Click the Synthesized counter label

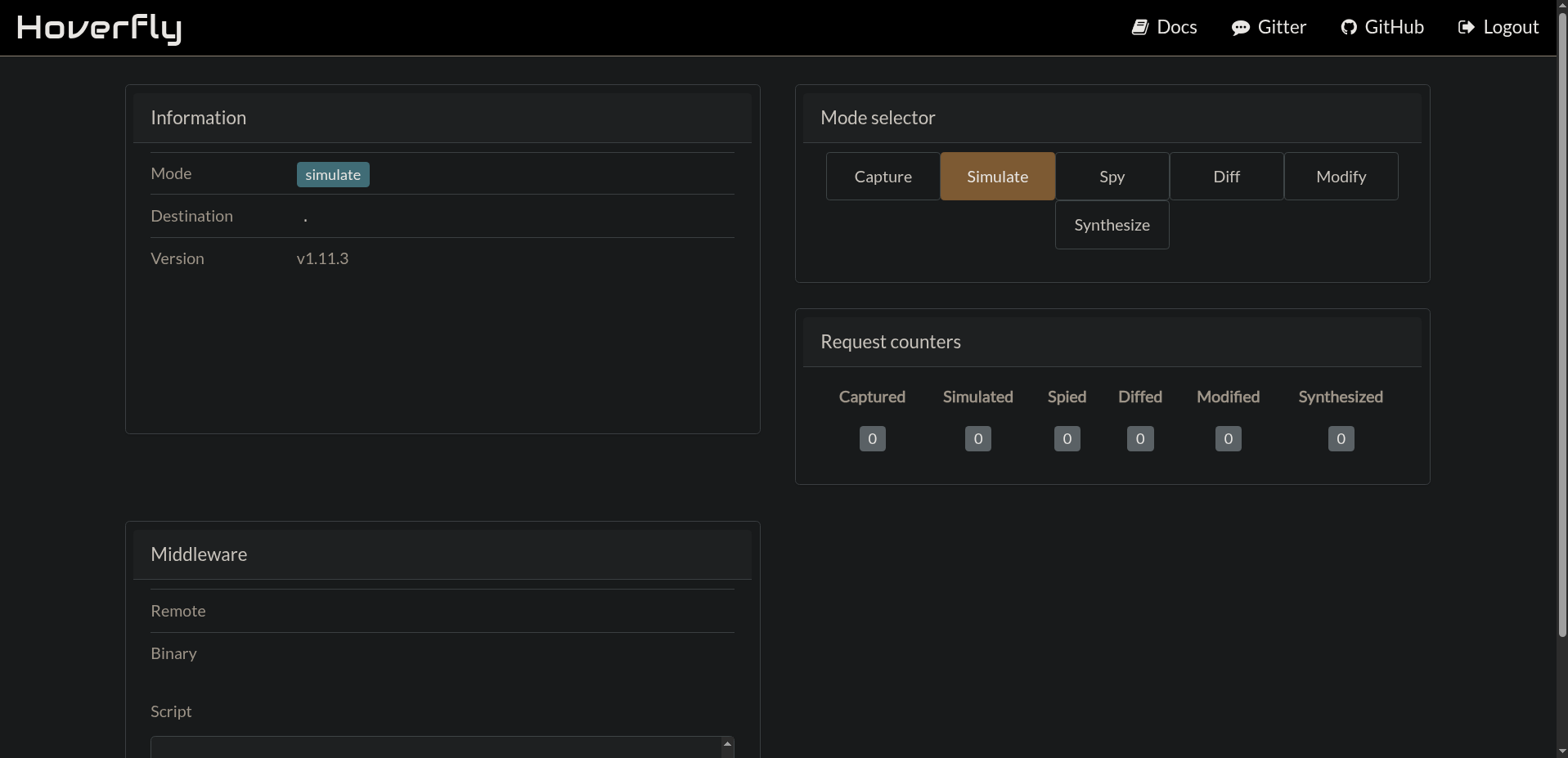(1341, 397)
